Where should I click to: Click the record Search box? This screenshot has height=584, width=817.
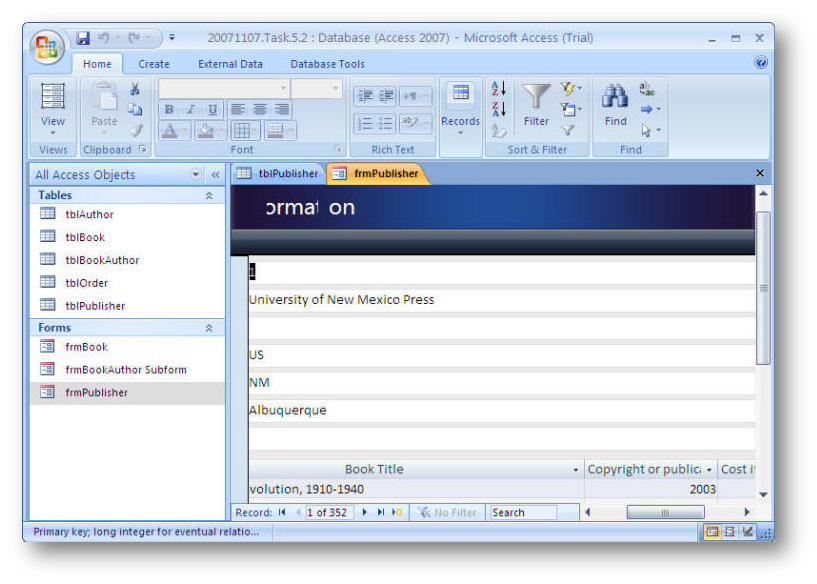[x=522, y=513]
